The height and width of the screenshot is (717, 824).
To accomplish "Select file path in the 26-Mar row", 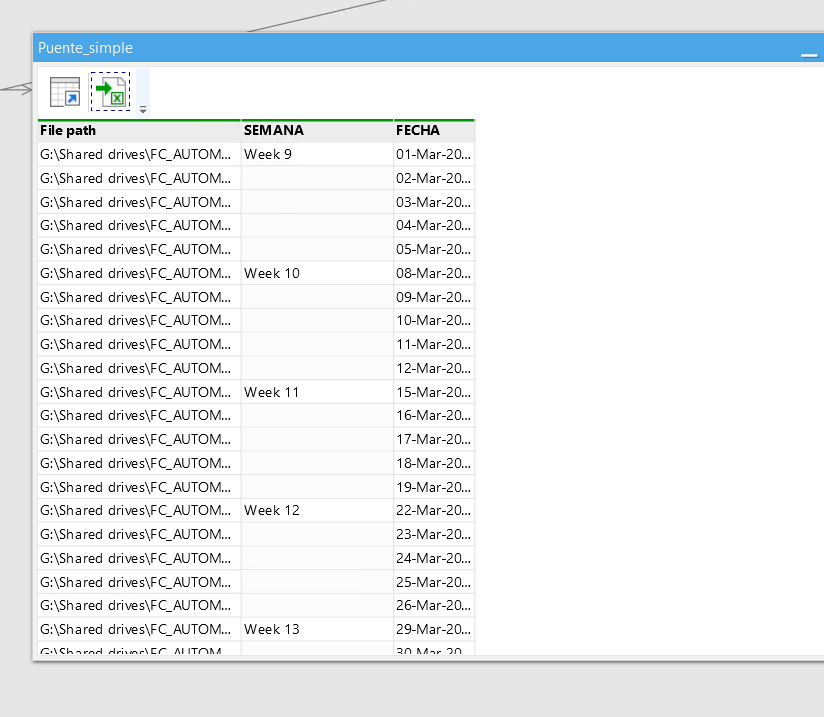I will click(x=139, y=606).
